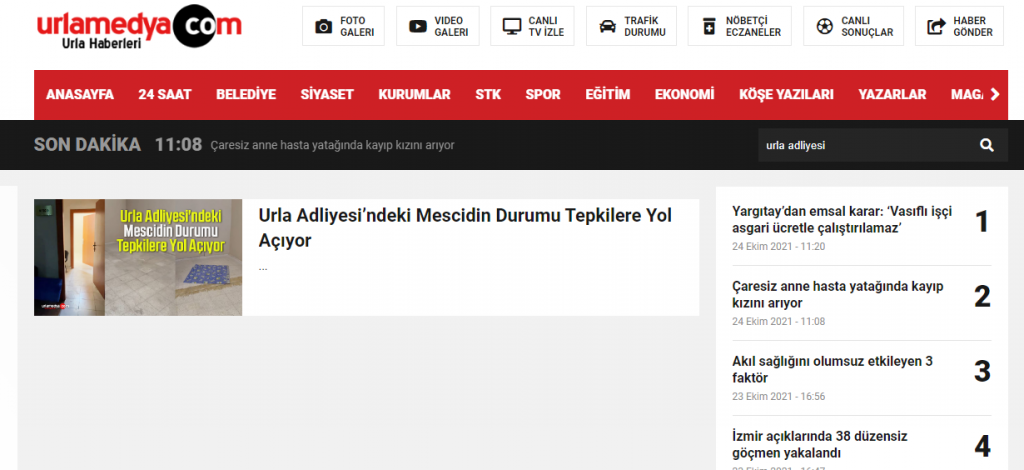
Task: Click the search magnifier icon
Action: (987, 145)
